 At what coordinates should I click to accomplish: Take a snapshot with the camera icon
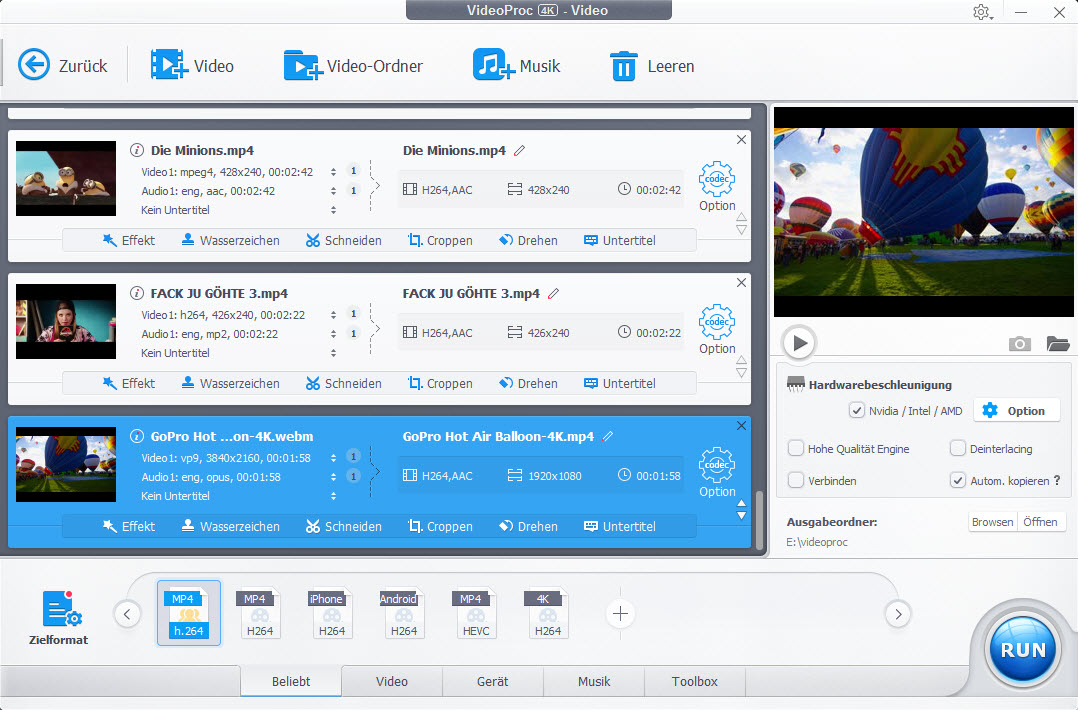coord(1020,343)
